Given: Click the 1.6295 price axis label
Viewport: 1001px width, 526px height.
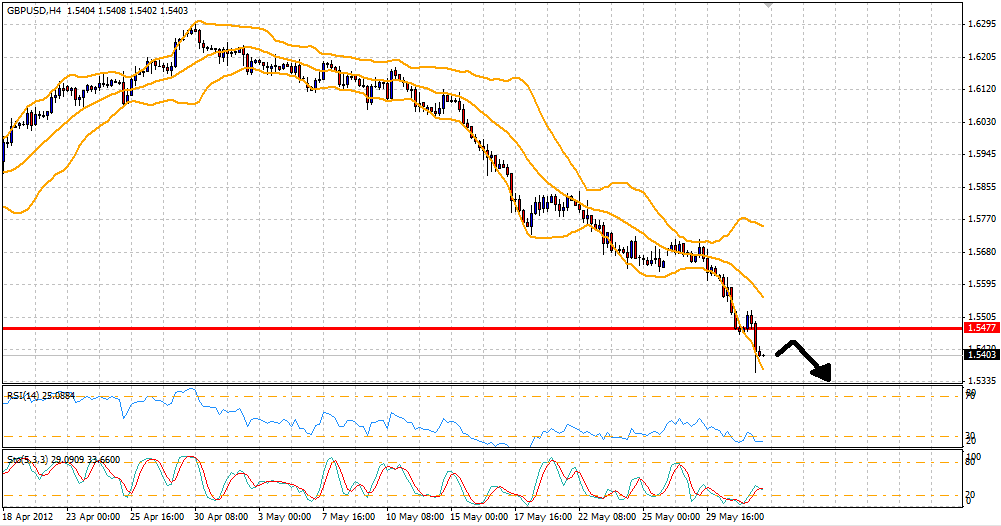Looking at the screenshot, I should 982,24.
